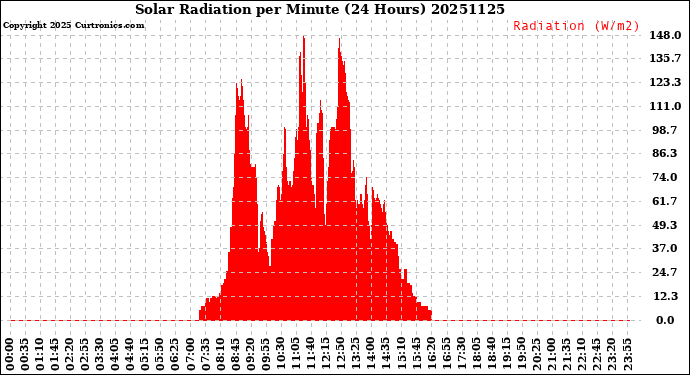Click the '13:25' time axis label
The image size is (690, 375).
coord(356,355)
